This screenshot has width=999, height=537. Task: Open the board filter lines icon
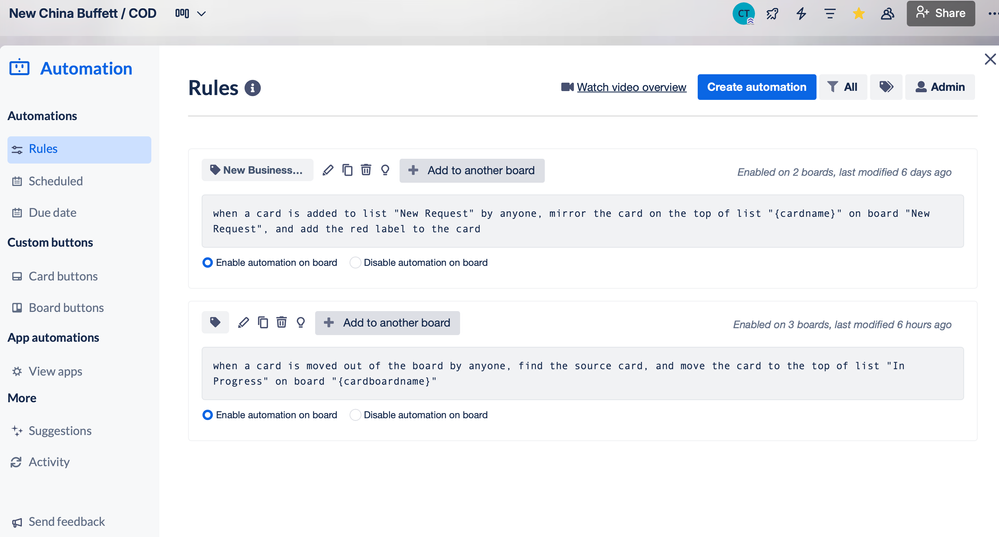830,13
